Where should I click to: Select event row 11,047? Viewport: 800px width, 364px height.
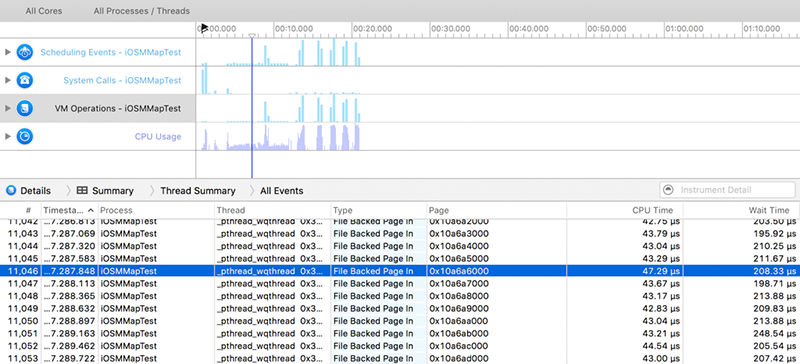[400, 283]
